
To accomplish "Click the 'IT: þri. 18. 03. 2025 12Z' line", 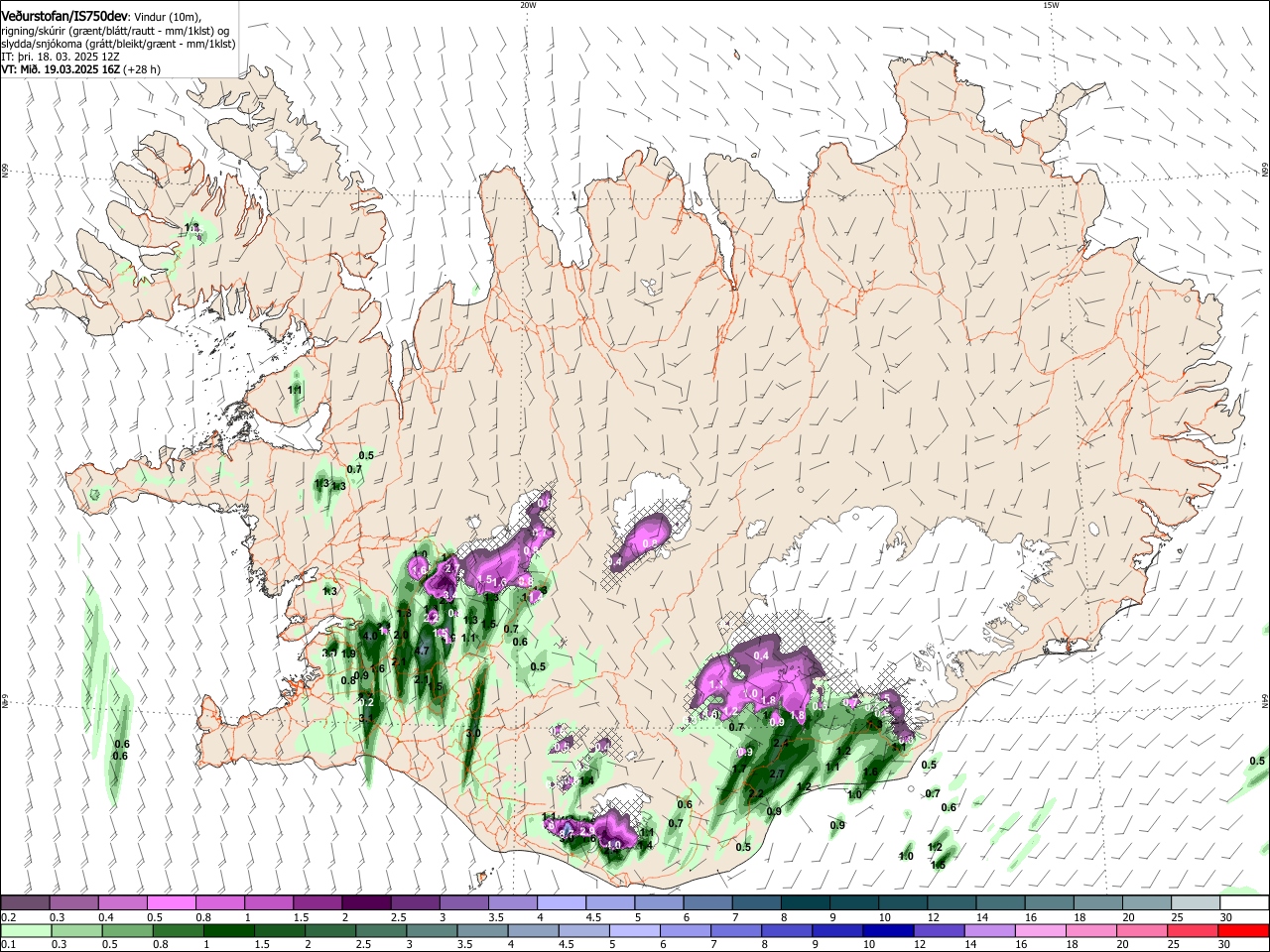I will pos(62,57).
